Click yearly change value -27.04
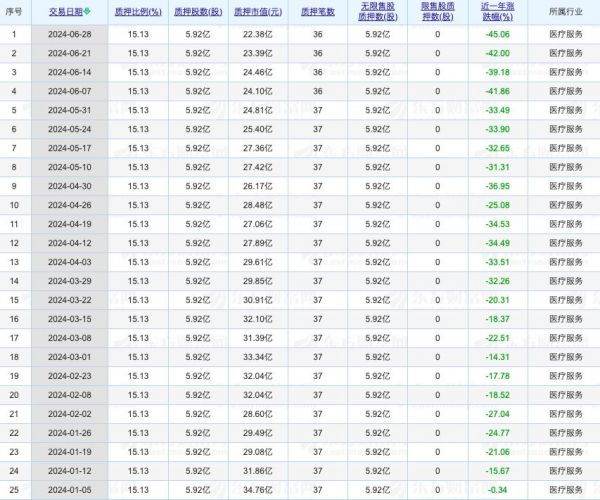The height and width of the screenshot is (500, 600). tap(497, 414)
